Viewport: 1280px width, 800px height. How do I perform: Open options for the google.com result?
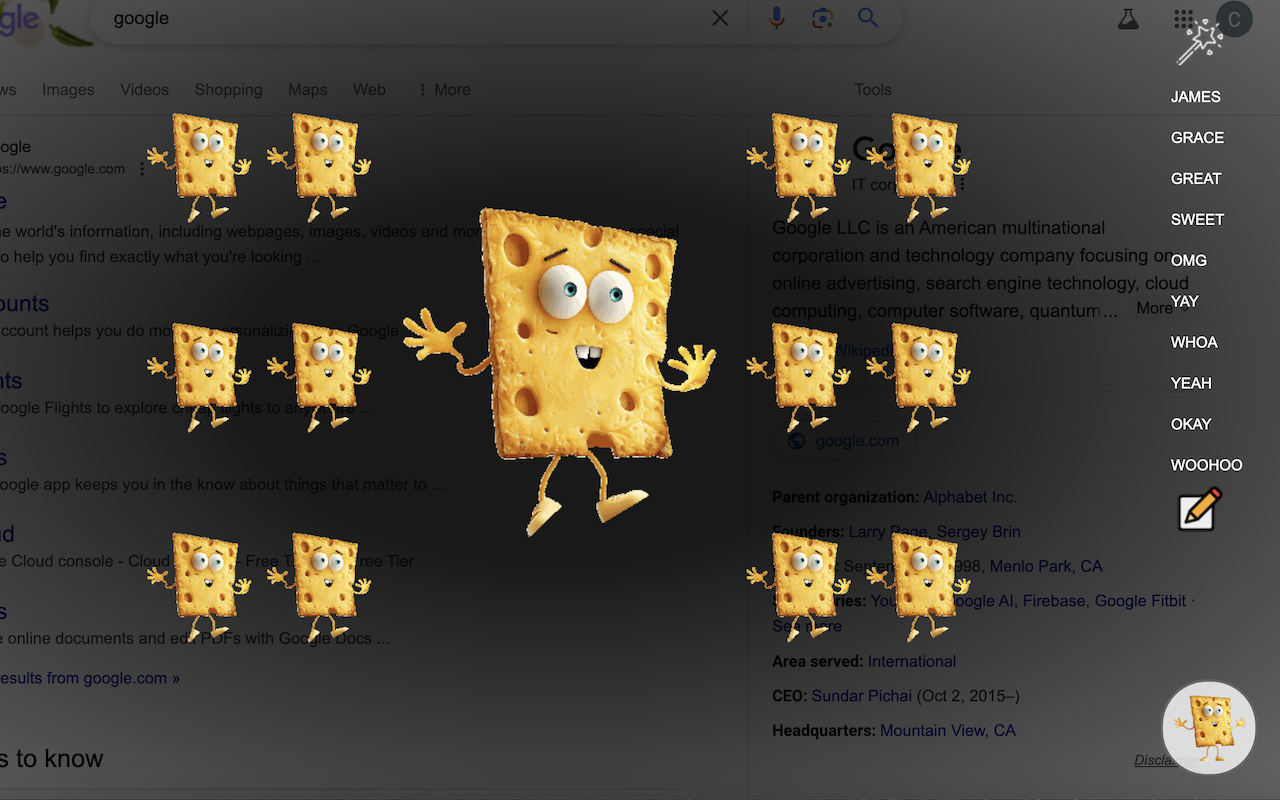(x=142, y=169)
